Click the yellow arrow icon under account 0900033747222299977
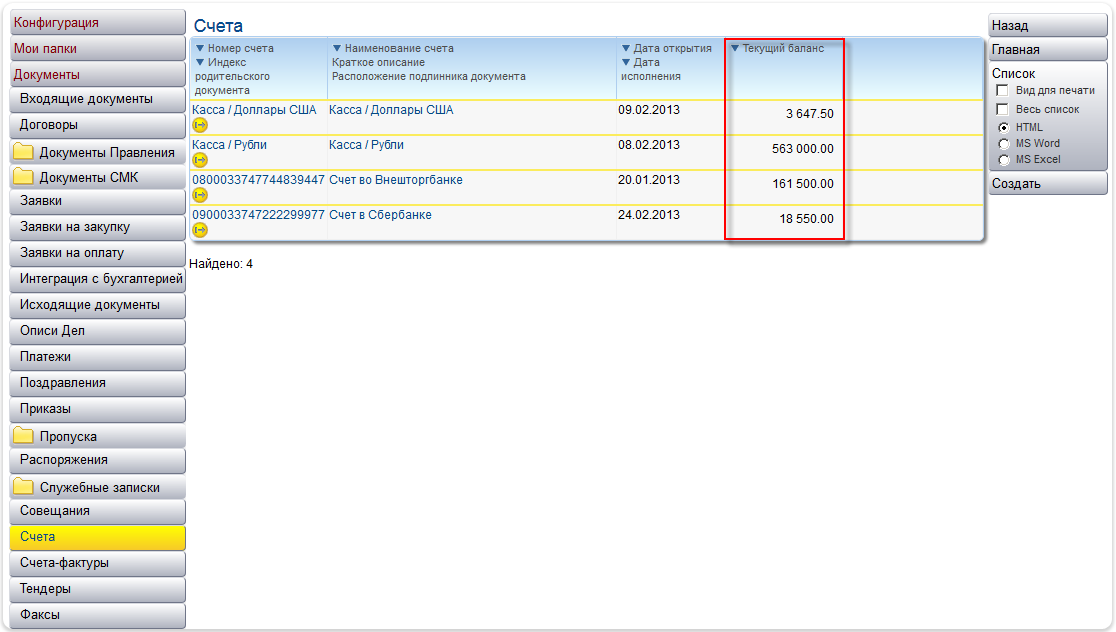Image resolution: width=1116 pixels, height=632 pixels. click(200, 230)
